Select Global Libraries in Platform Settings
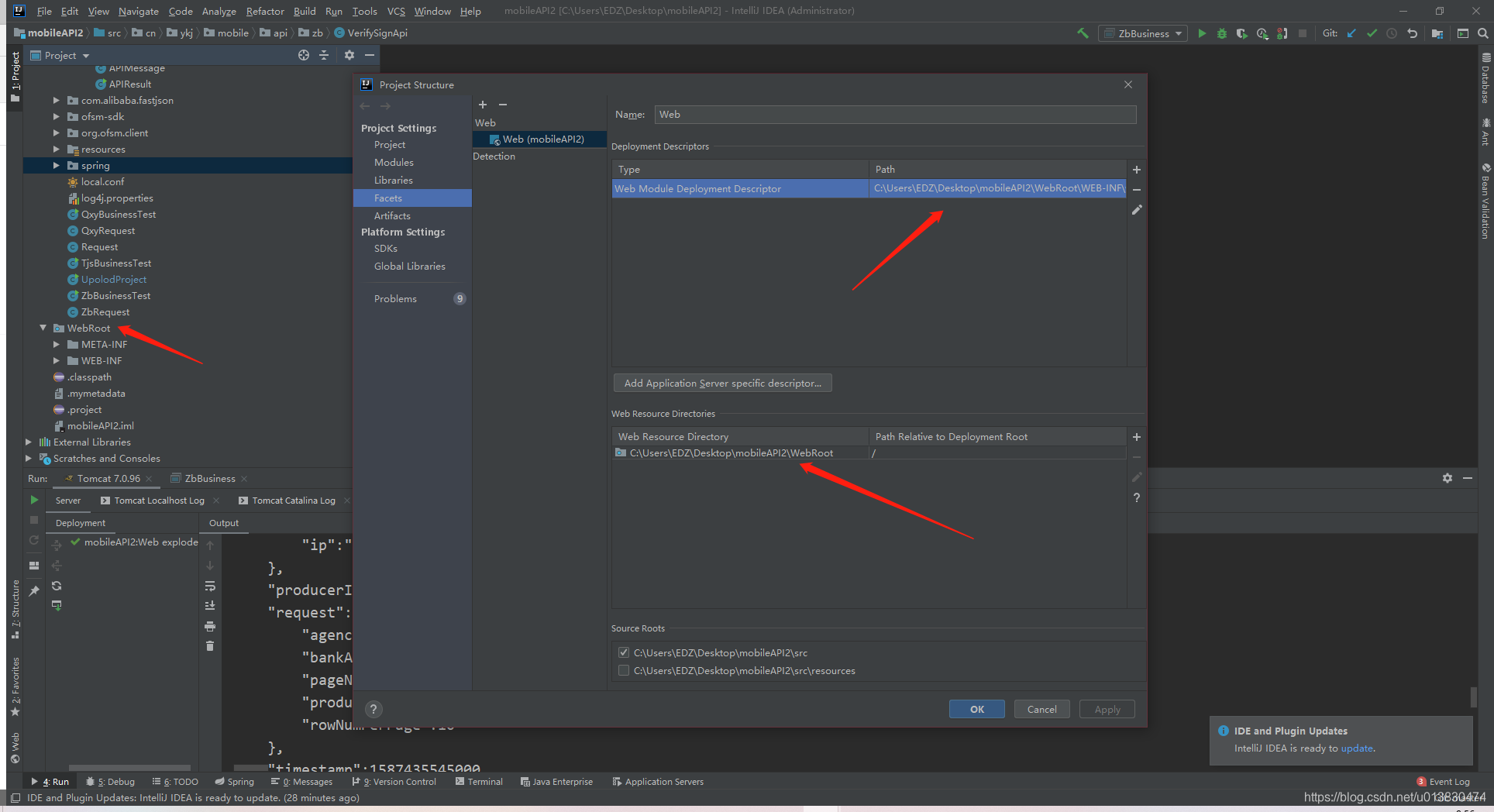This screenshot has height=812, width=1494. click(x=409, y=267)
